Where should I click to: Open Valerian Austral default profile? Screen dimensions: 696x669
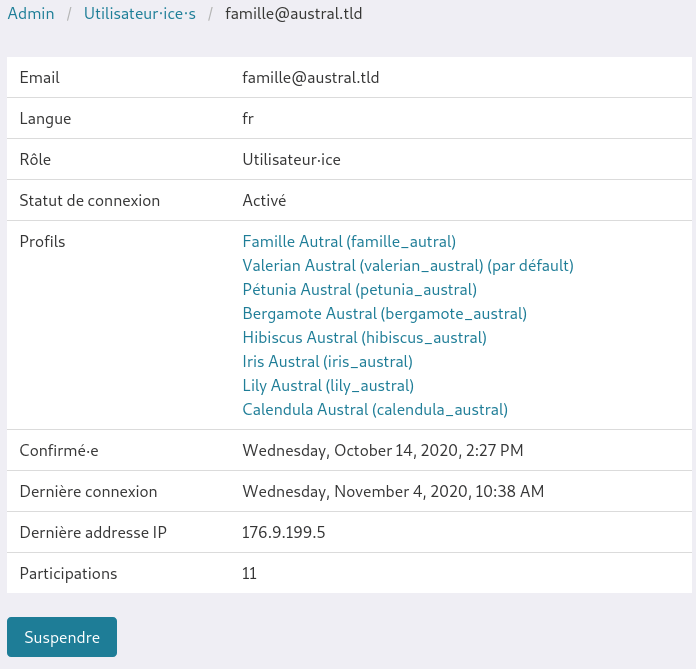[x=408, y=265]
